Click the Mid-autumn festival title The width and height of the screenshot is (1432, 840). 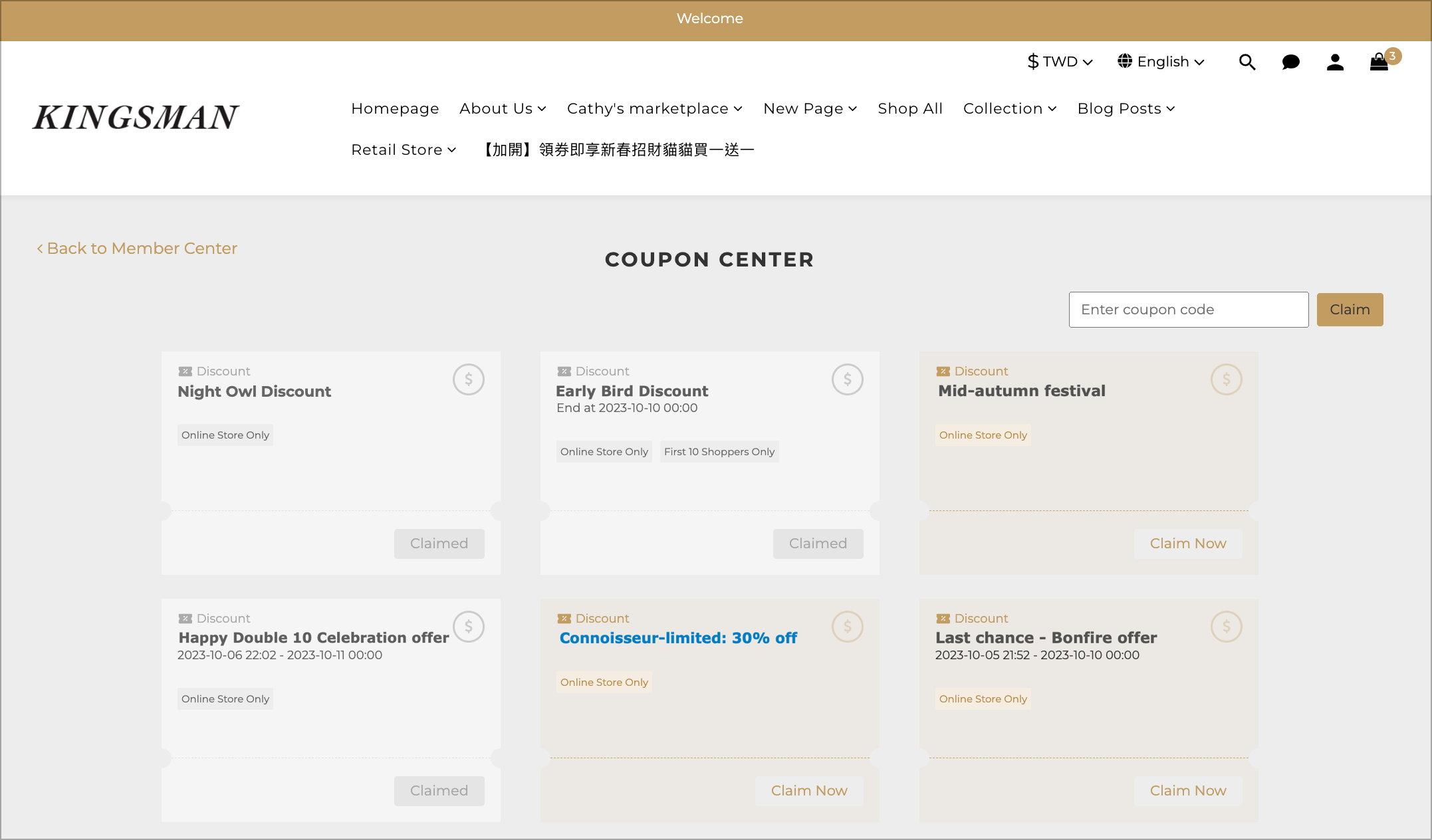tap(1022, 391)
